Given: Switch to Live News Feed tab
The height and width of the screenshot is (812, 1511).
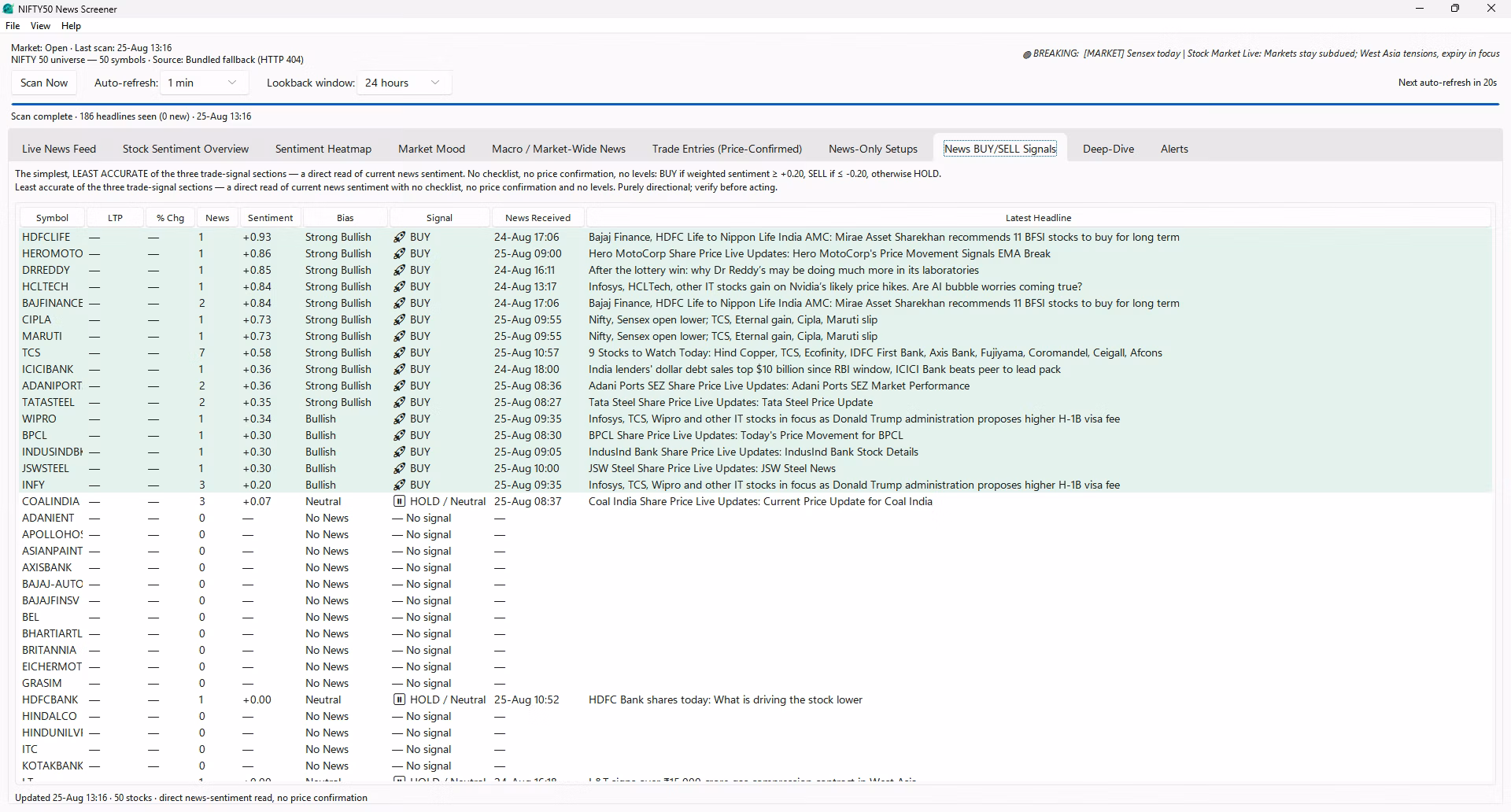Looking at the screenshot, I should pos(59,149).
